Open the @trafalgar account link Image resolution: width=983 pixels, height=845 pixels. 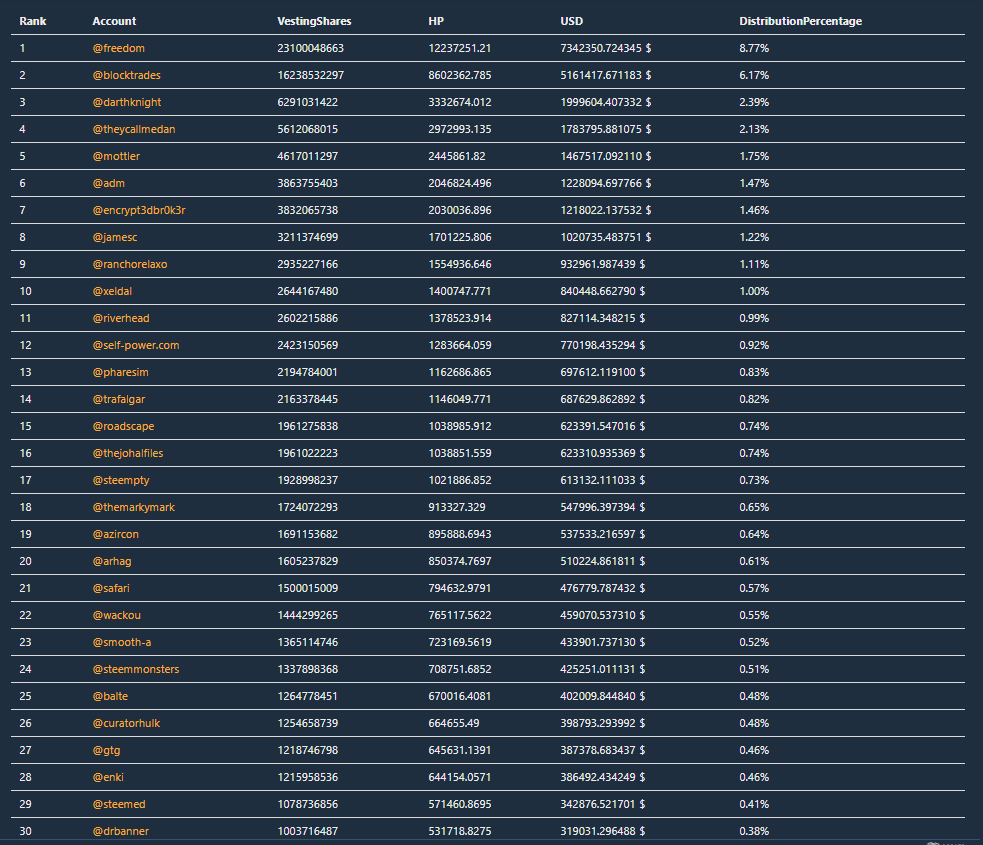119,399
